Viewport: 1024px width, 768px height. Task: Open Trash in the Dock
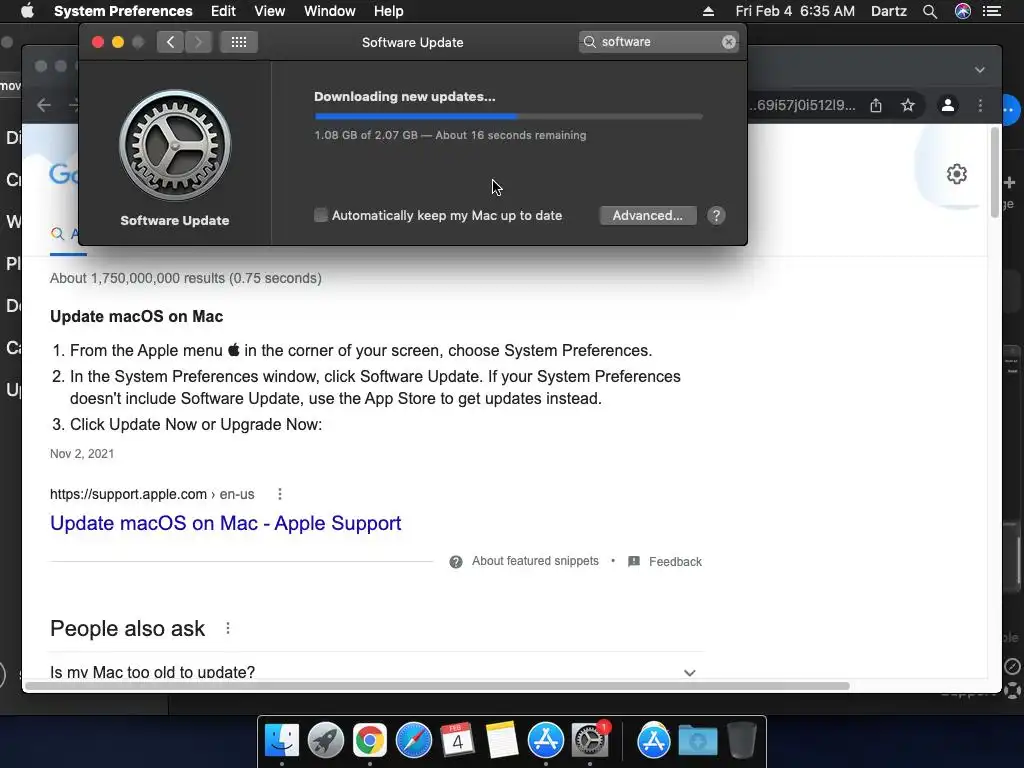pyautogui.click(x=742, y=741)
